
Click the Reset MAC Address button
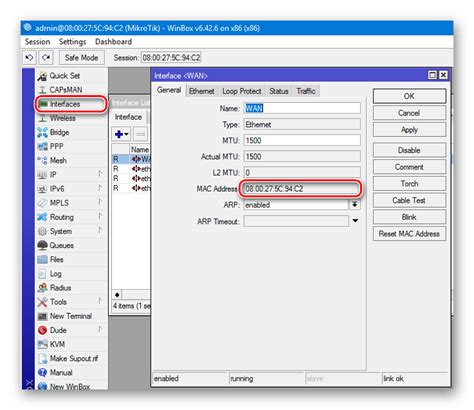click(409, 234)
